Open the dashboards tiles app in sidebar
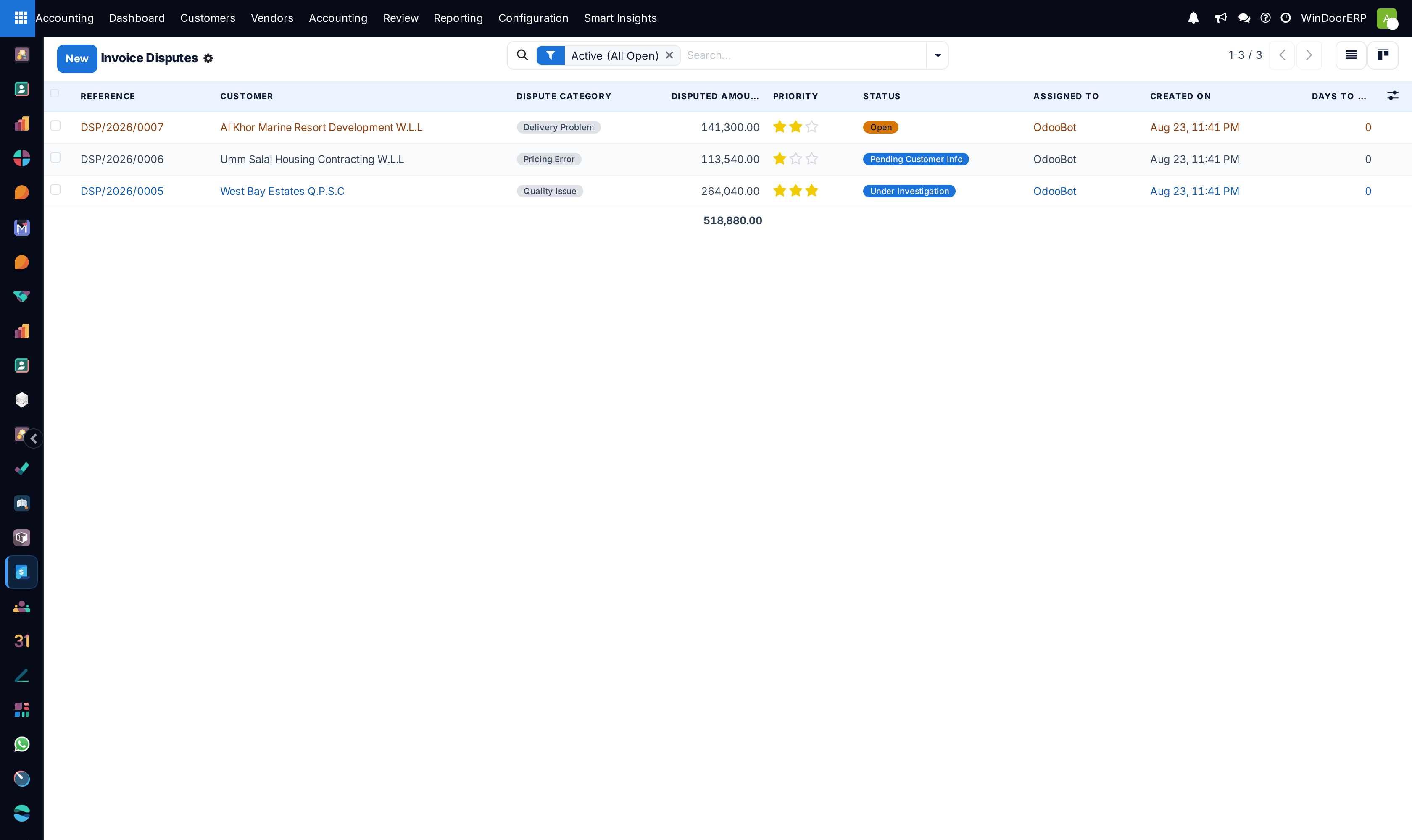This screenshot has width=1412, height=840. (21, 710)
